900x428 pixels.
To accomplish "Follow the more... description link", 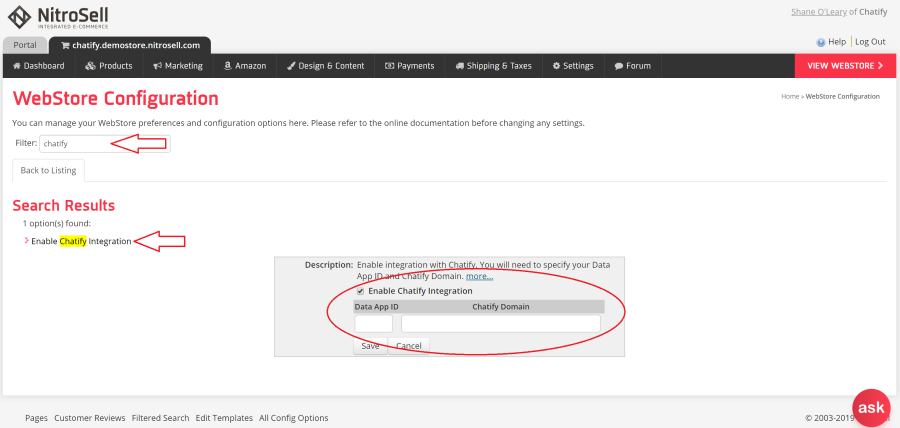I will 479,276.
